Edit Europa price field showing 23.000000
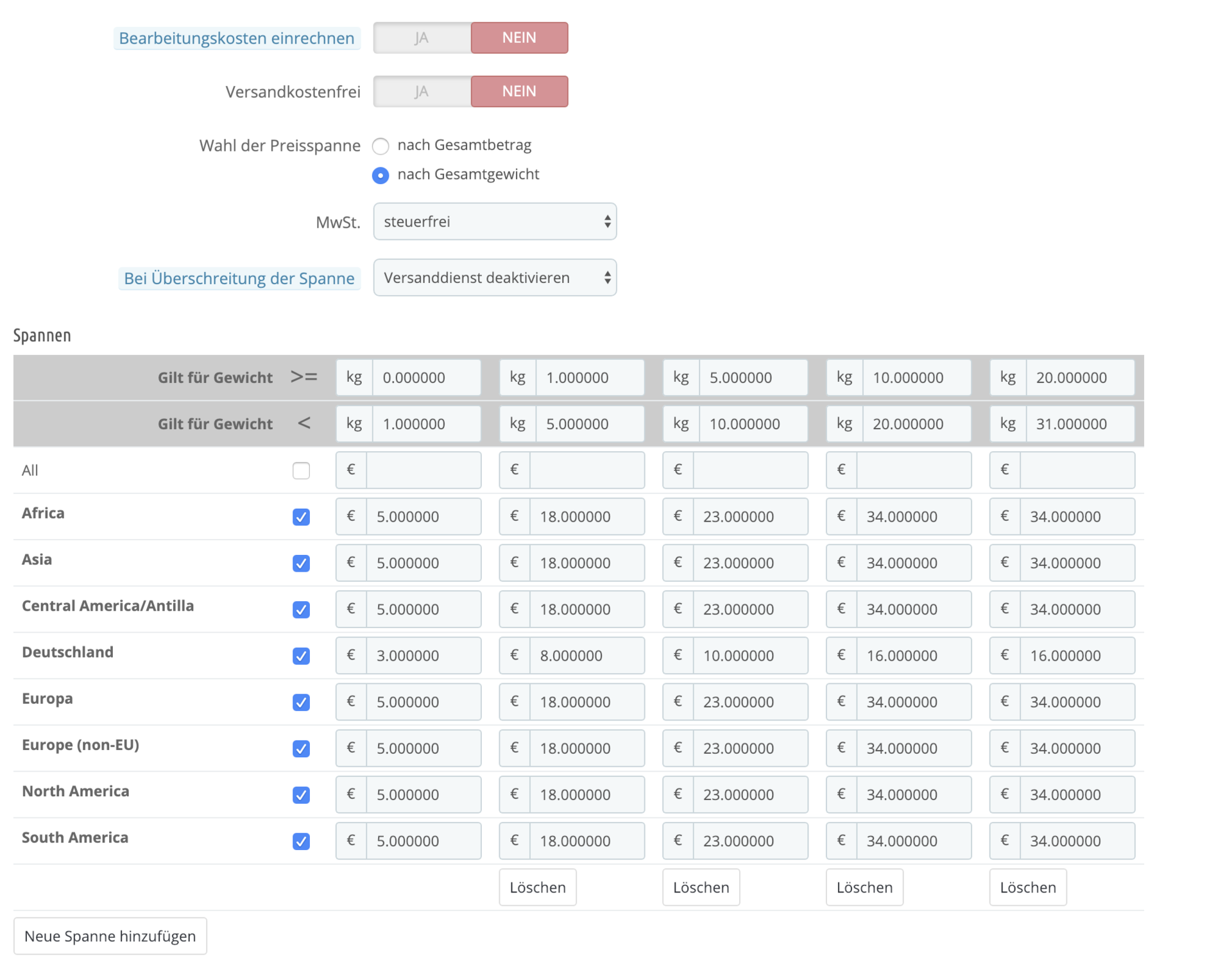 [x=749, y=702]
